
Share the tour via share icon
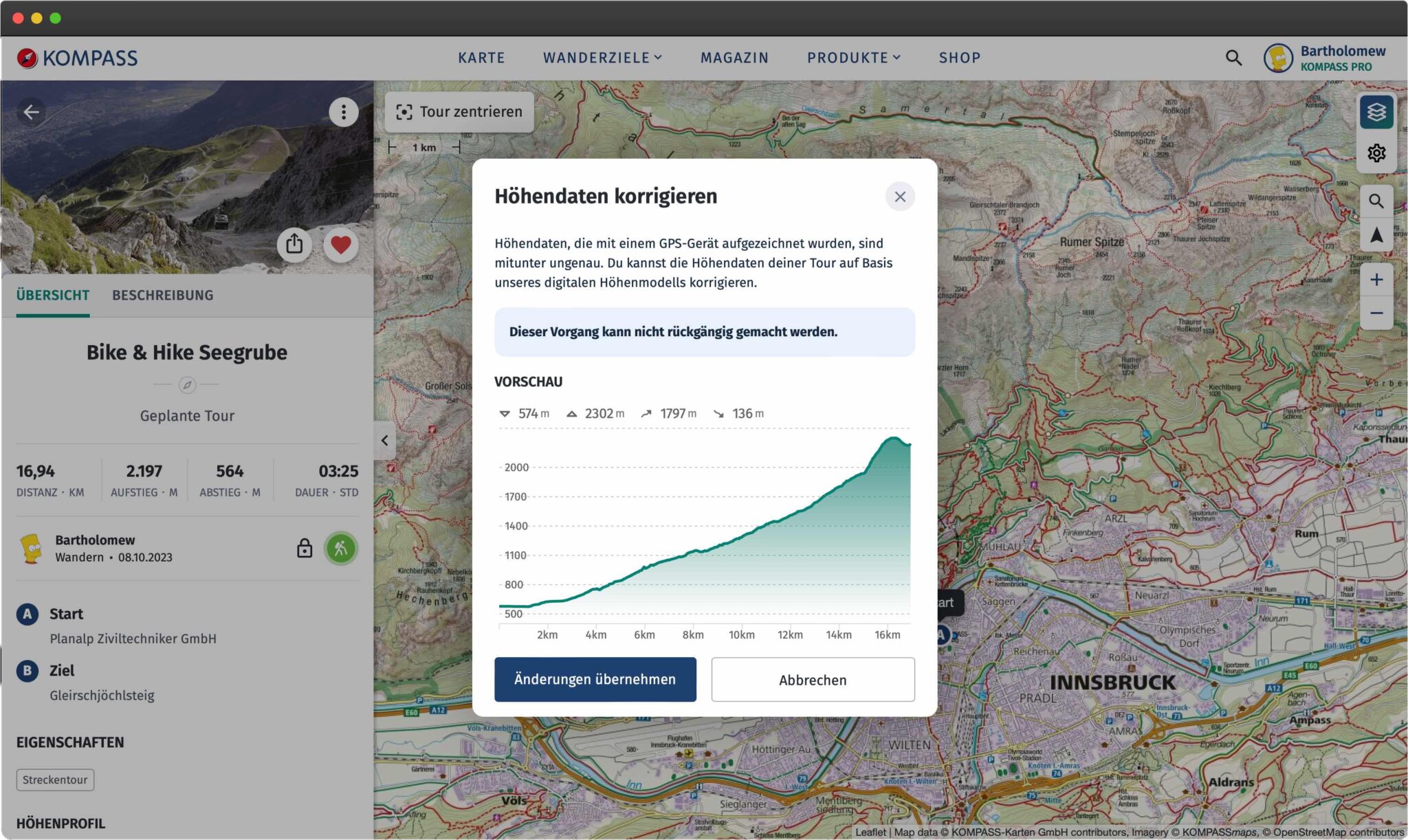click(x=294, y=244)
